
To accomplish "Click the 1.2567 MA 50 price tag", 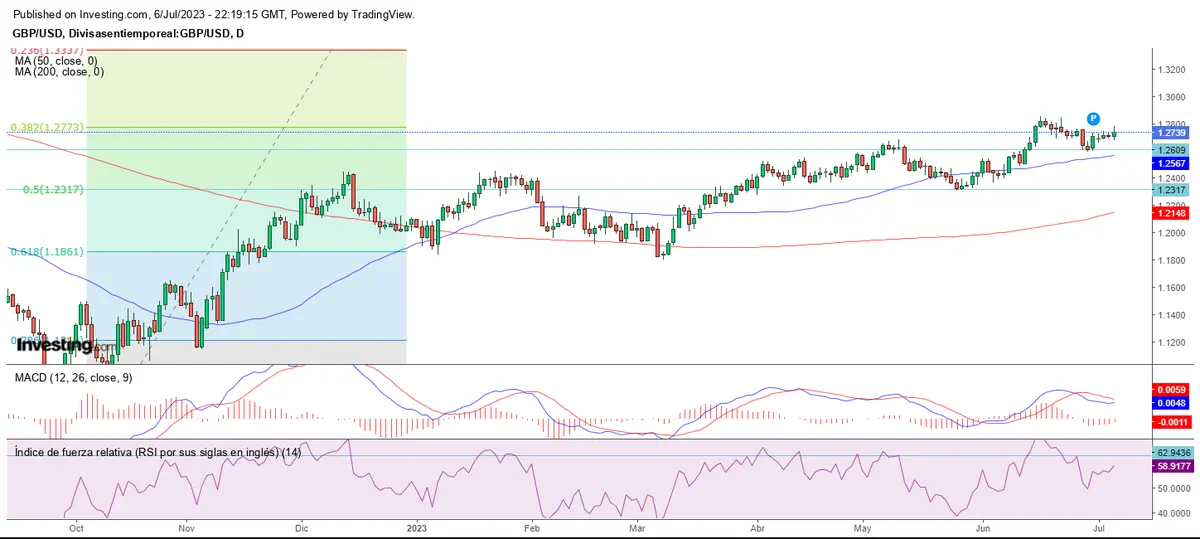I will [1170, 163].
